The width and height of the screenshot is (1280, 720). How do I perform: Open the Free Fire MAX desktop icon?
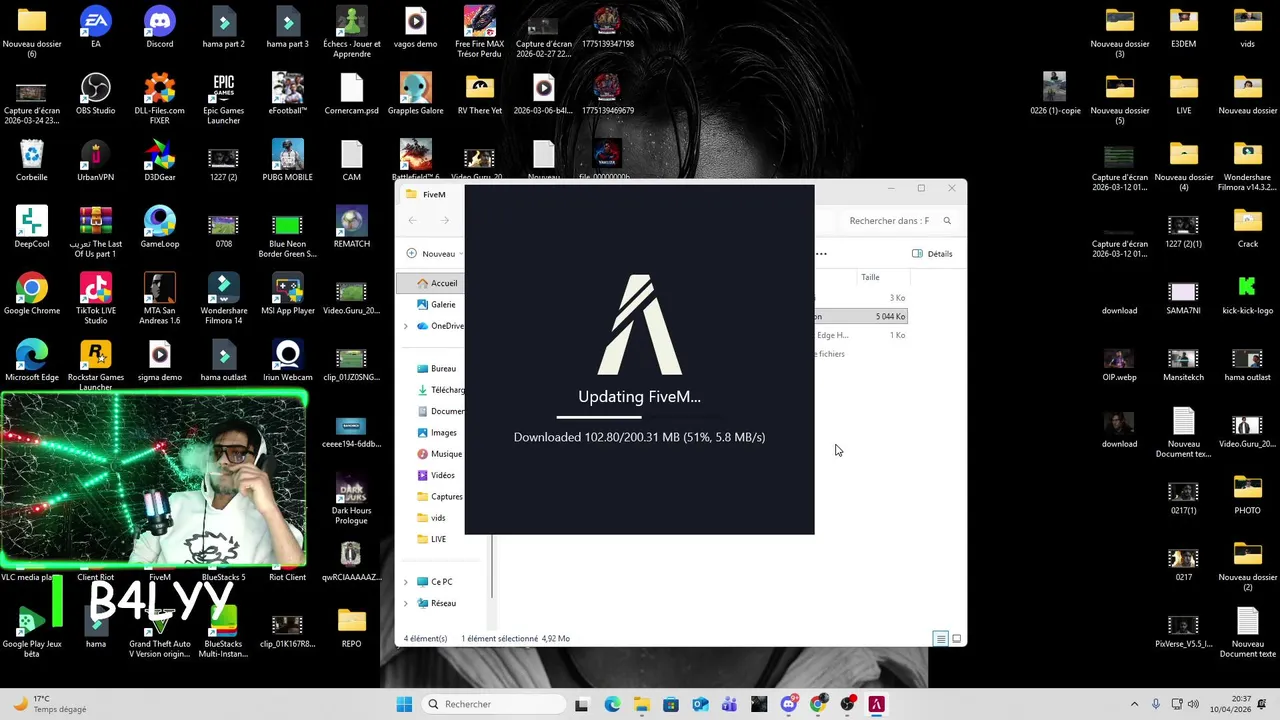pos(480,33)
